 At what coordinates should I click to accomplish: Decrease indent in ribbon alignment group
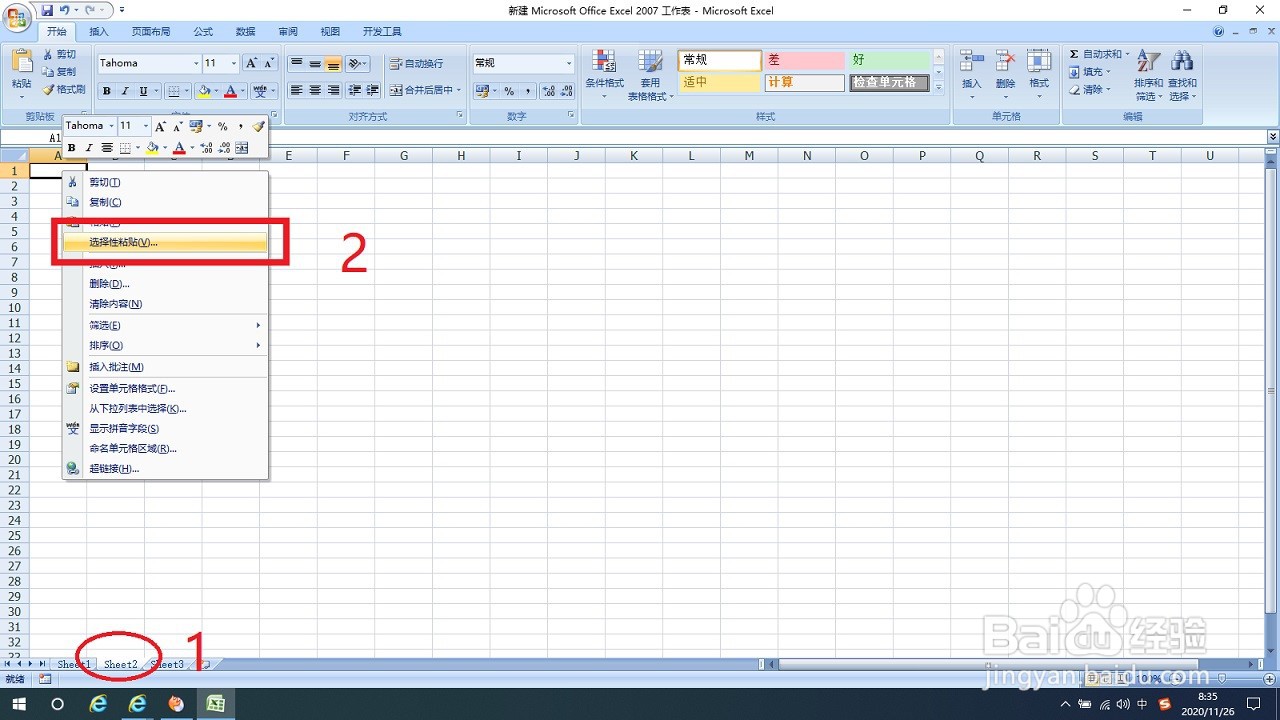tap(356, 90)
